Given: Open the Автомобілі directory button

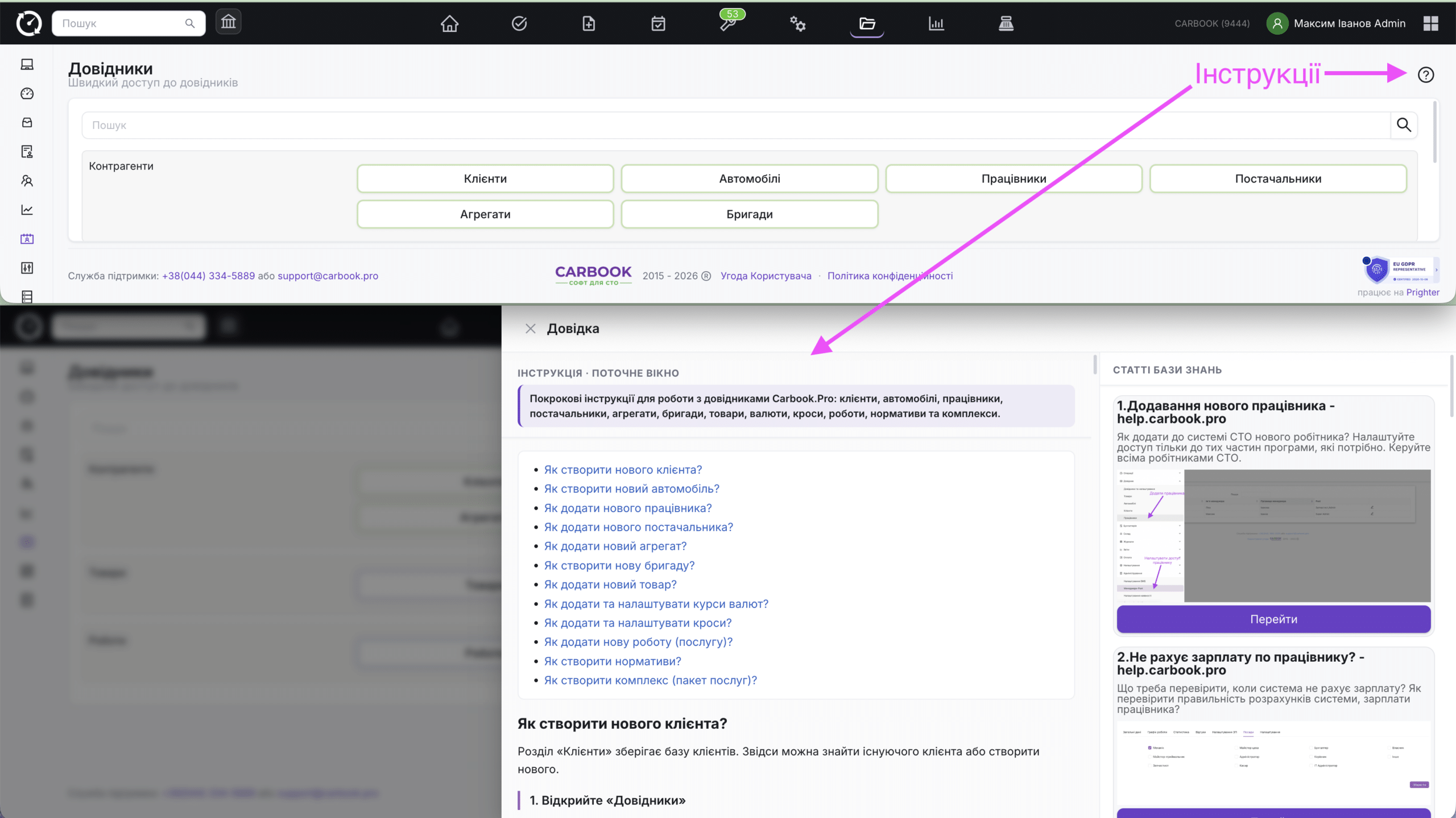Looking at the screenshot, I should tap(750, 178).
